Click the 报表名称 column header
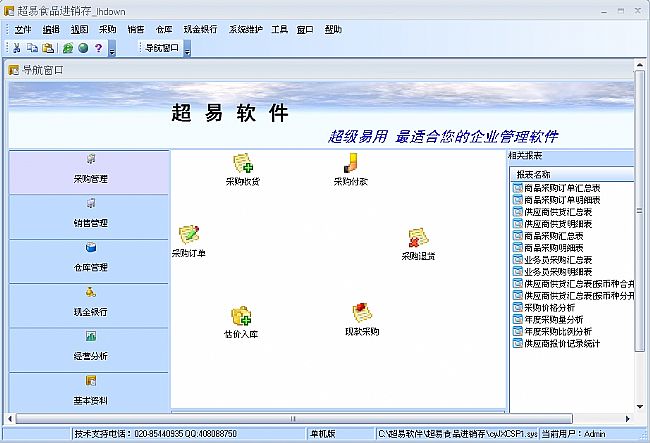 point(572,174)
